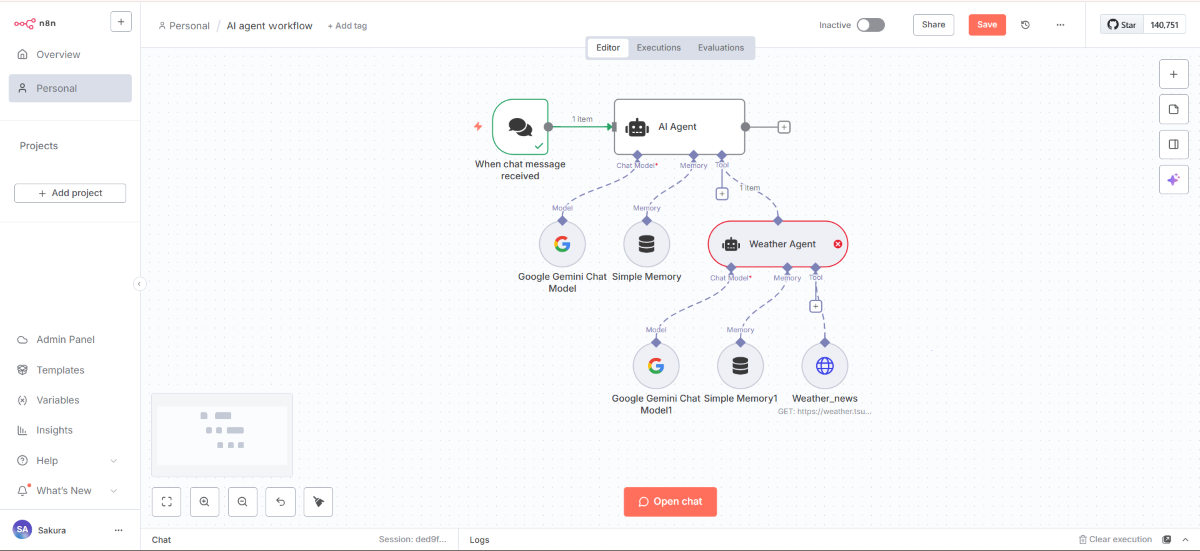Open the add node plus panel
1200x551 pixels.
coord(1173,74)
